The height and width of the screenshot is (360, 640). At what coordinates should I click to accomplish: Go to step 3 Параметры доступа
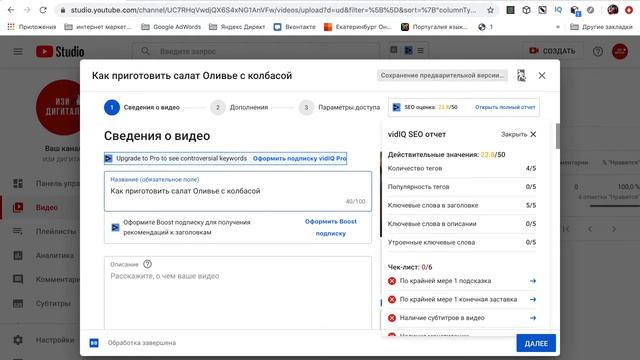[x=340, y=107]
